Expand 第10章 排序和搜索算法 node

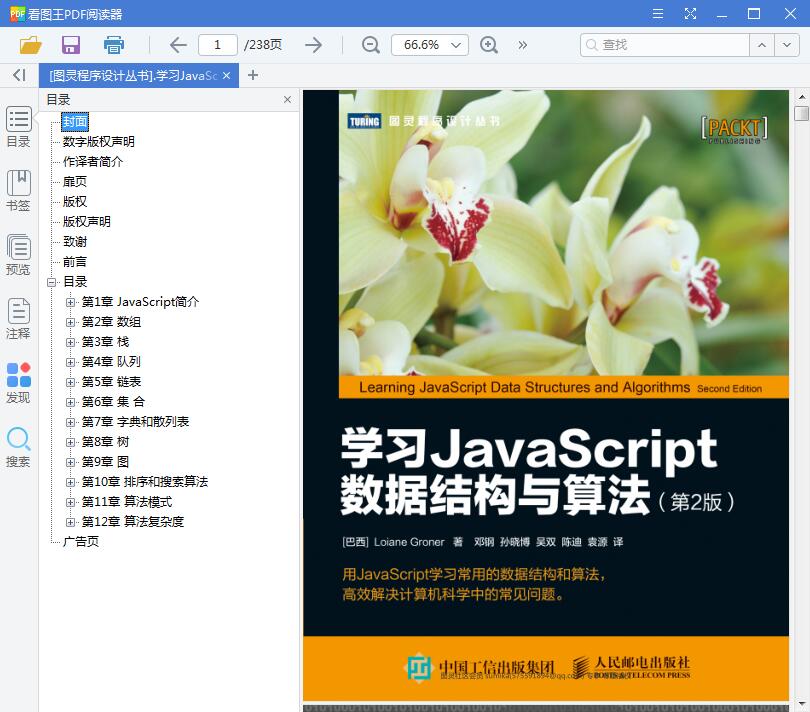(70, 482)
